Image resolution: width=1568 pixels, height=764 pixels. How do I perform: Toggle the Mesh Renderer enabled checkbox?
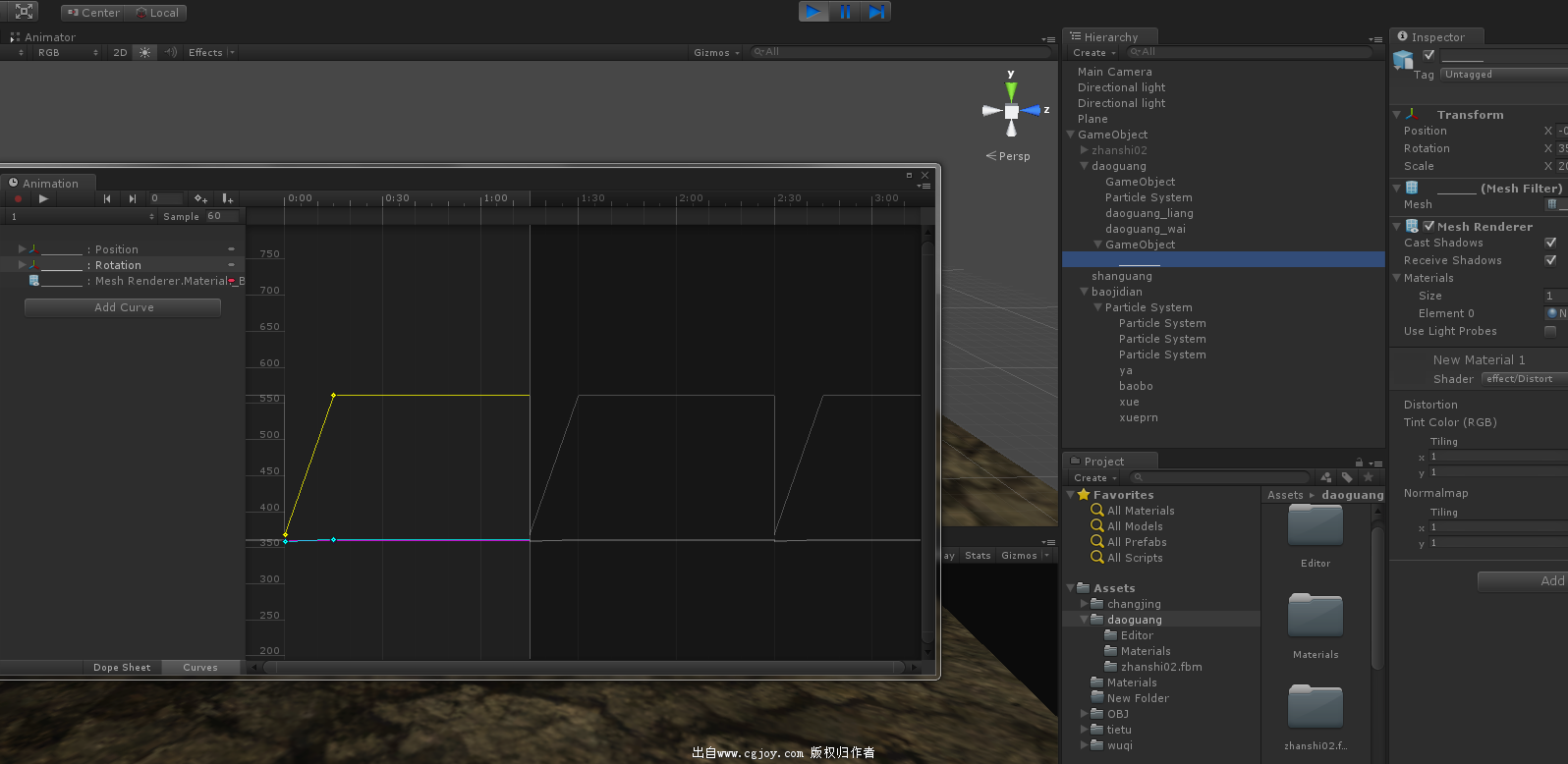click(x=1429, y=226)
